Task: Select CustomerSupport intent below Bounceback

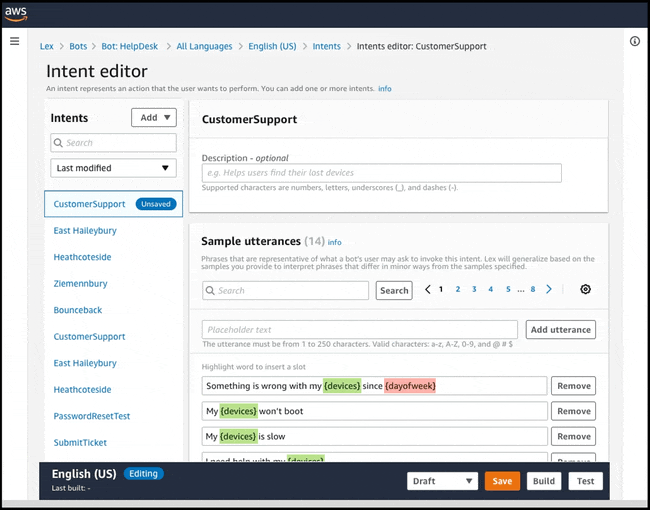Action: [x=89, y=337]
